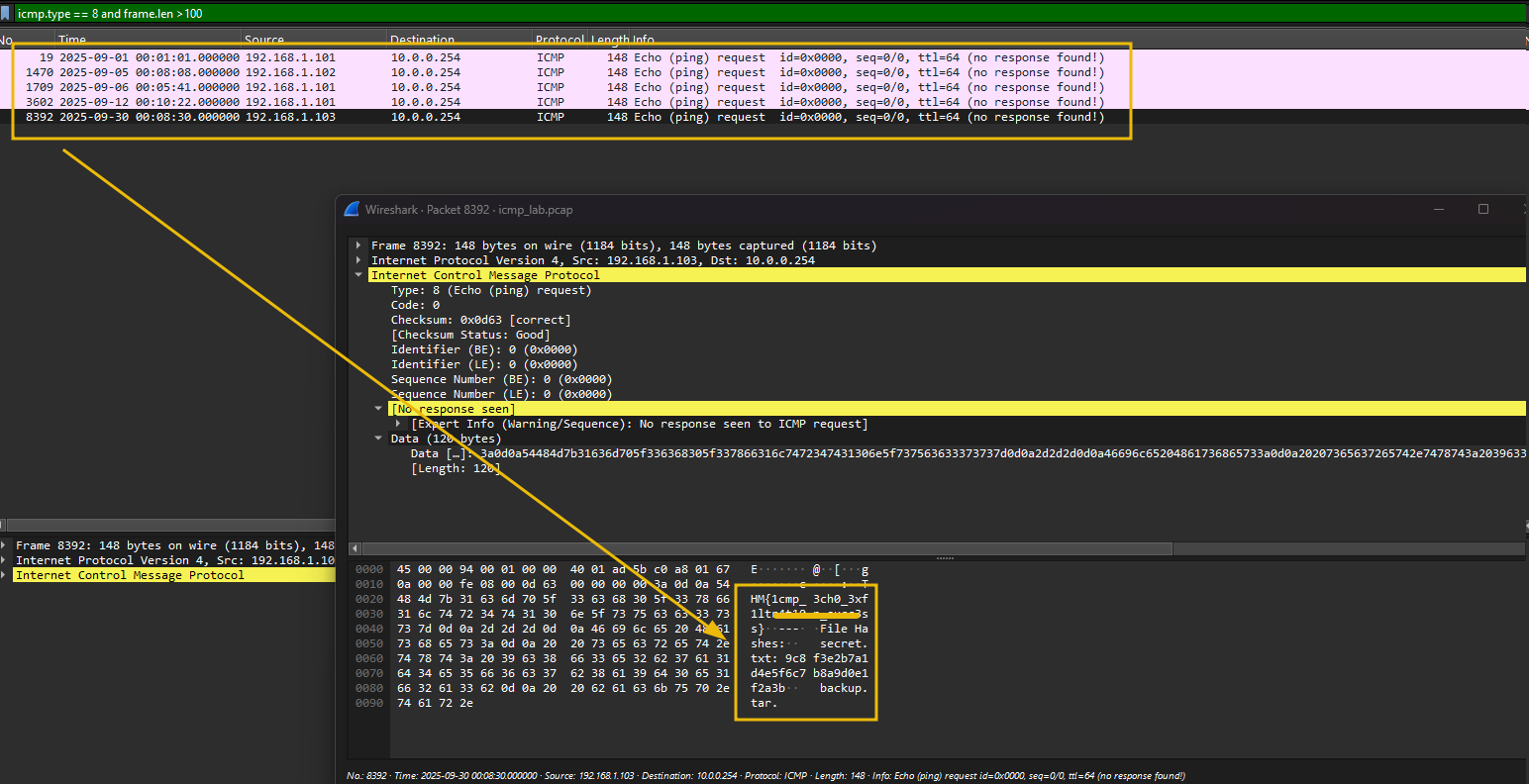Click the Wireshark fin logo in the packet window titlebar

click(350, 209)
